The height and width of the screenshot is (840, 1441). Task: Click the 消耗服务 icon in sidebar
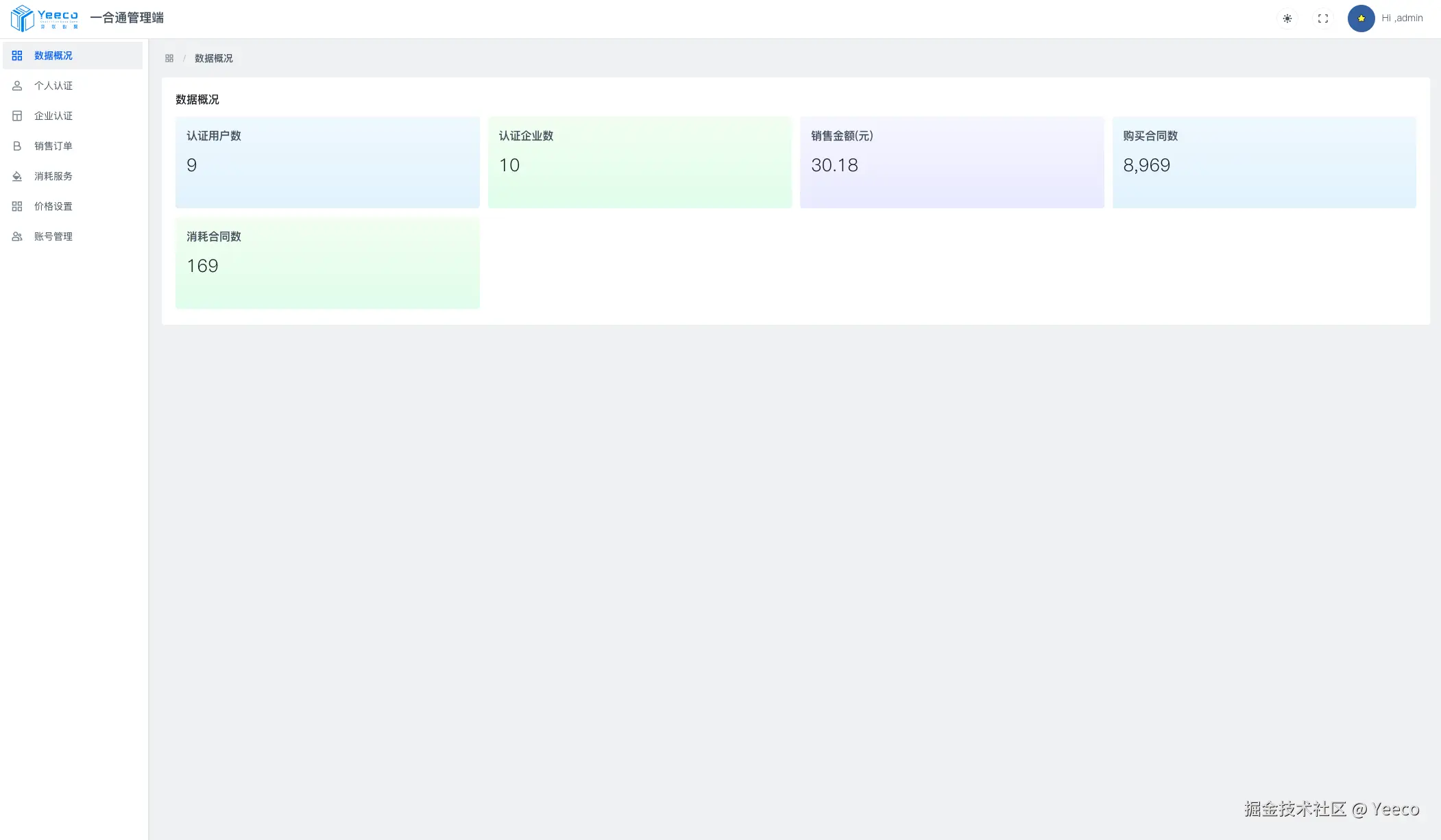[17, 176]
